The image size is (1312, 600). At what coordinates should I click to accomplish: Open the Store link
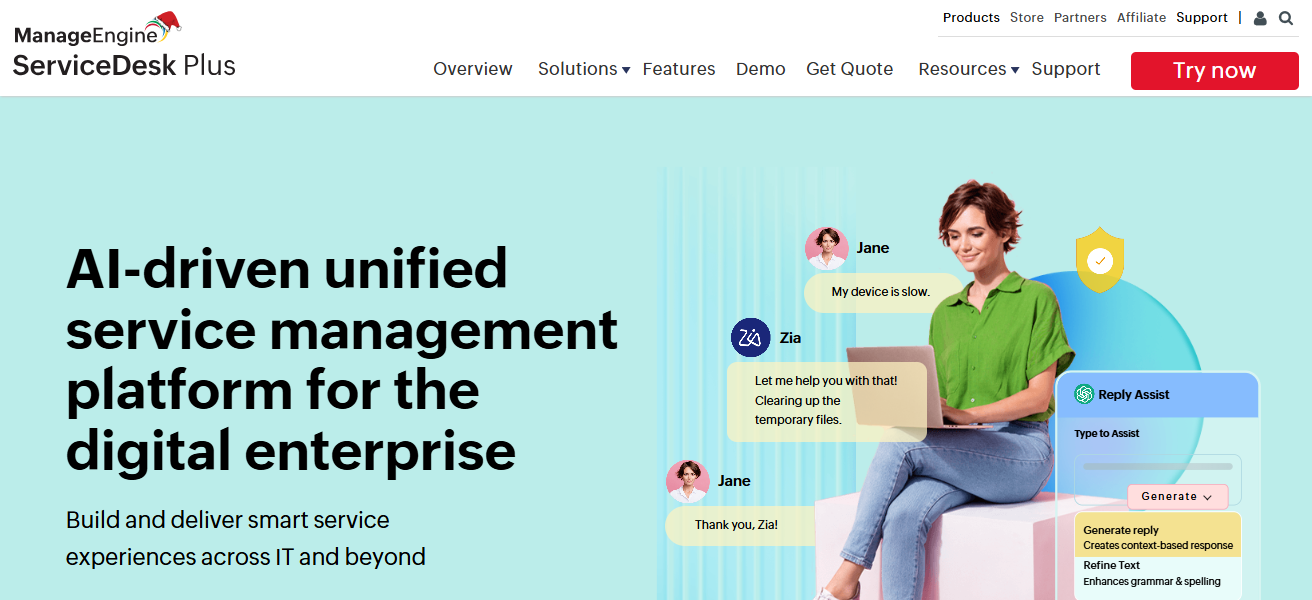(1026, 17)
